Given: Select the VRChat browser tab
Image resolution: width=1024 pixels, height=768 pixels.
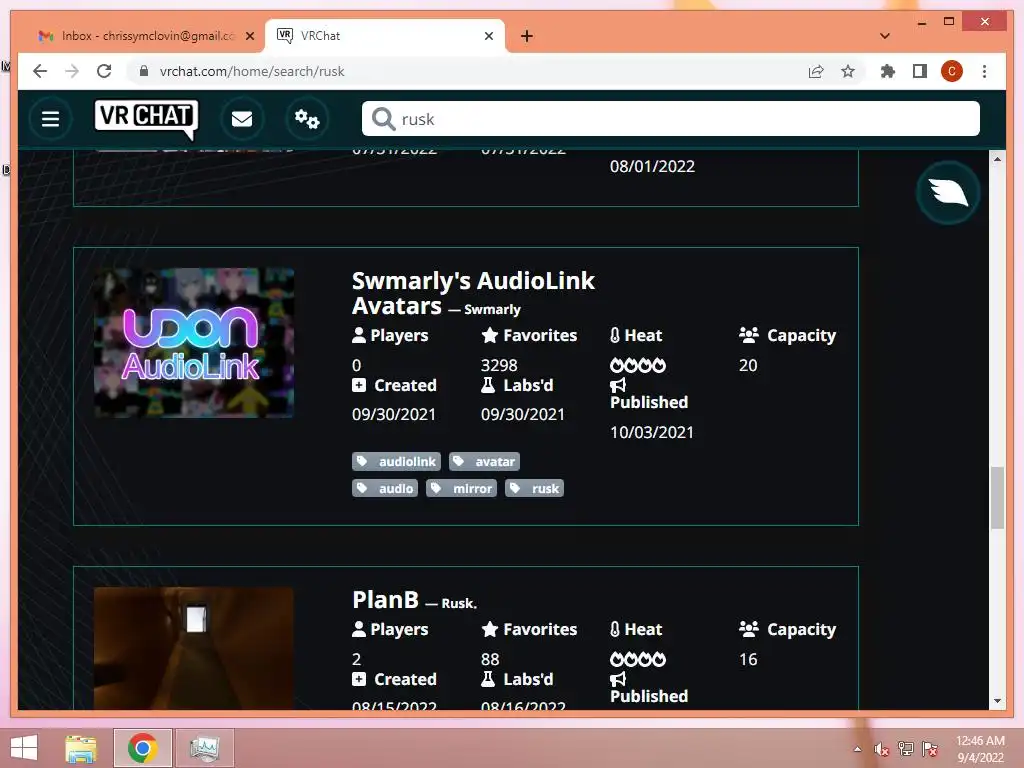Looking at the screenshot, I should tap(385, 36).
